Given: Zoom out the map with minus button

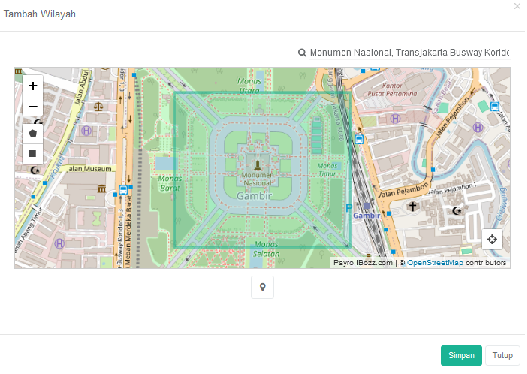Looking at the screenshot, I should pyautogui.click(x=33, y=107).
